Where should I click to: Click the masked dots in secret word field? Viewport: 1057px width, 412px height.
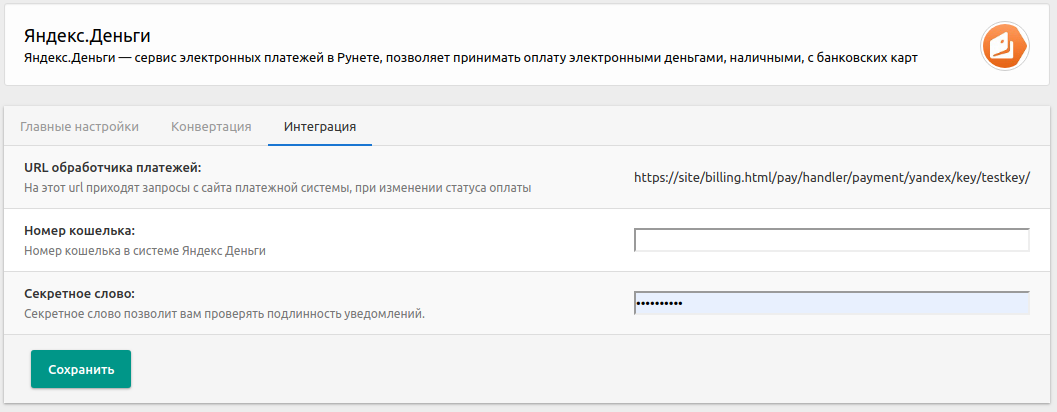(660, 303)
